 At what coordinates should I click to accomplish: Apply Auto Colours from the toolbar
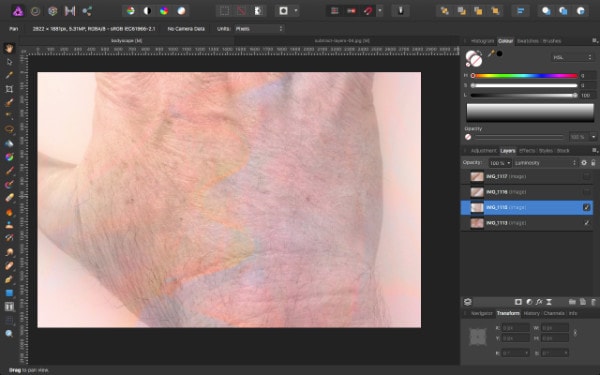[164, 11]
